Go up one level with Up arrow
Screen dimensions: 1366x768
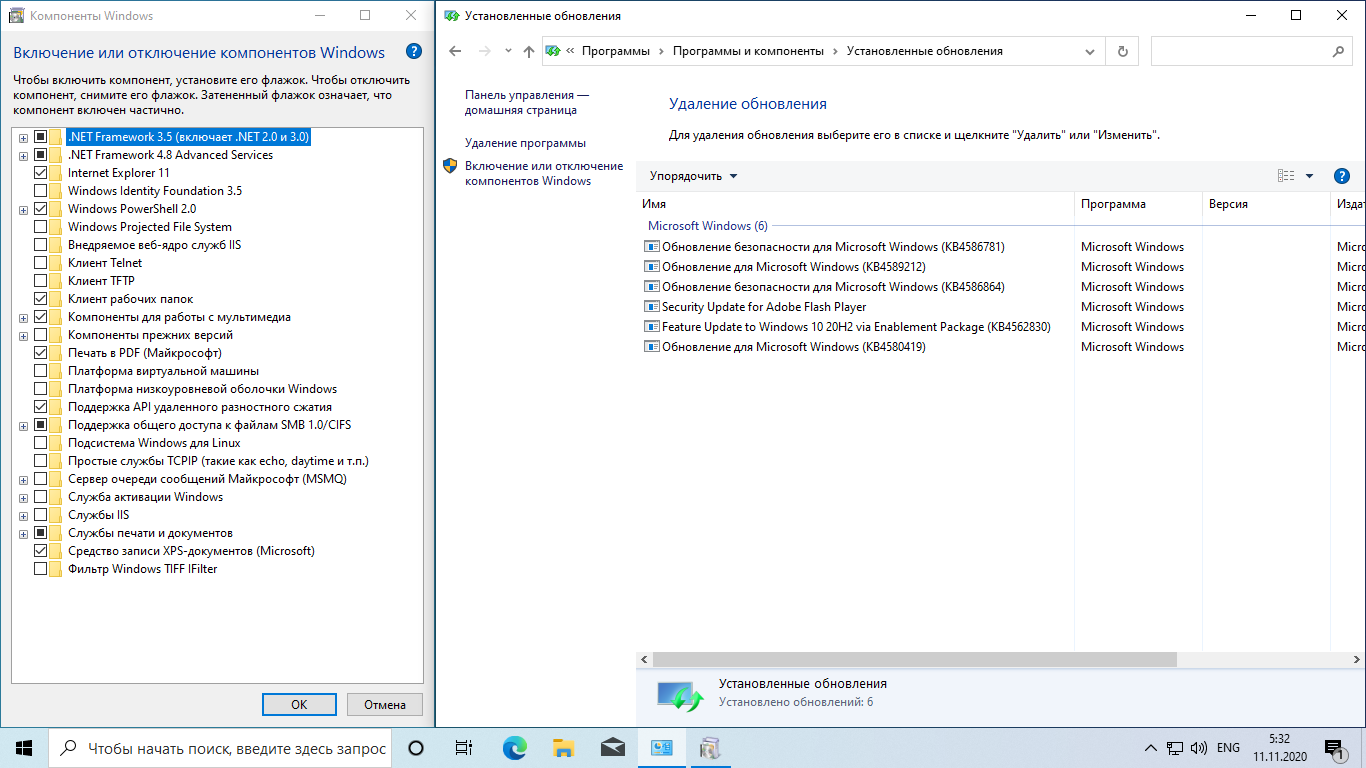529,51
